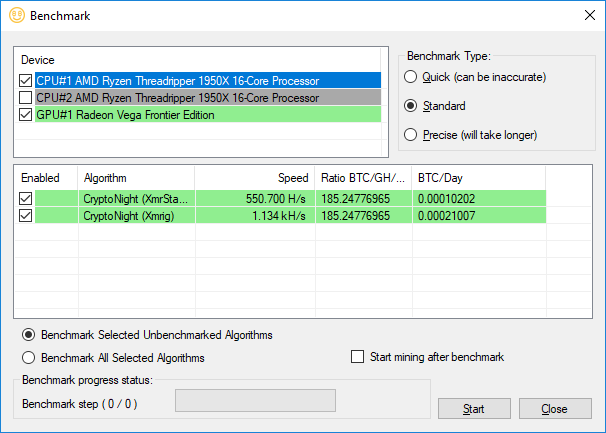
Task: Sort by Ratio BTC/GH column header
Action: [x=363, y=178]
